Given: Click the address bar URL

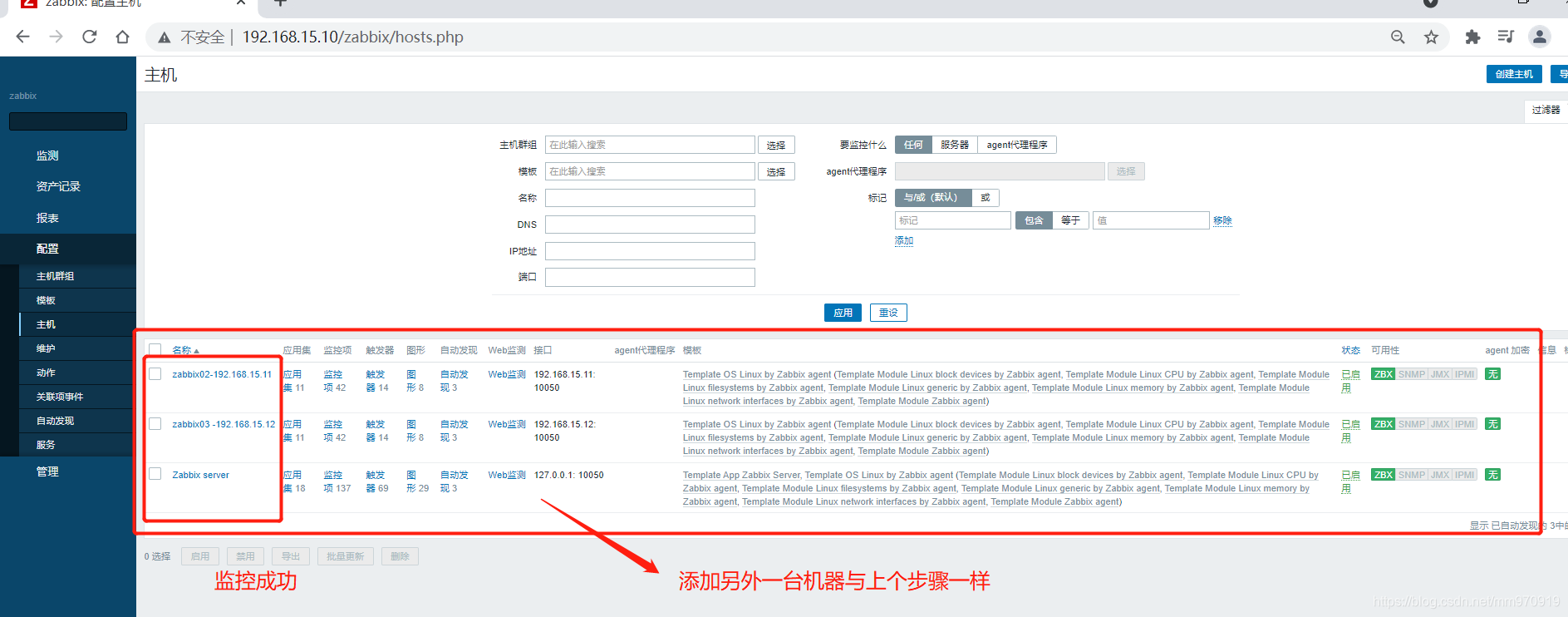Looking at the screenshot, I should click(352, 37).
